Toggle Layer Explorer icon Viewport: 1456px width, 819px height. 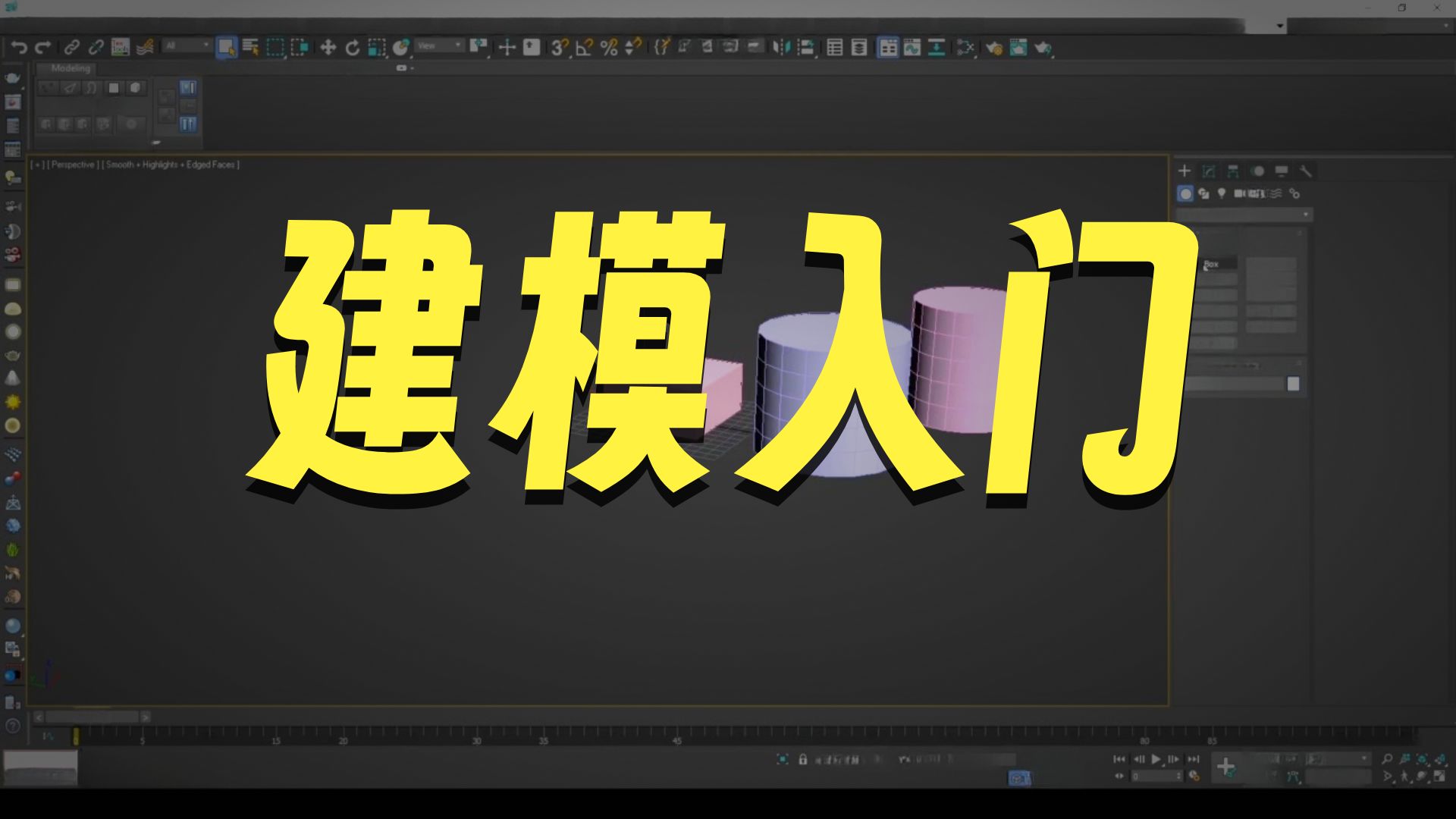click(x=859, y=48)
